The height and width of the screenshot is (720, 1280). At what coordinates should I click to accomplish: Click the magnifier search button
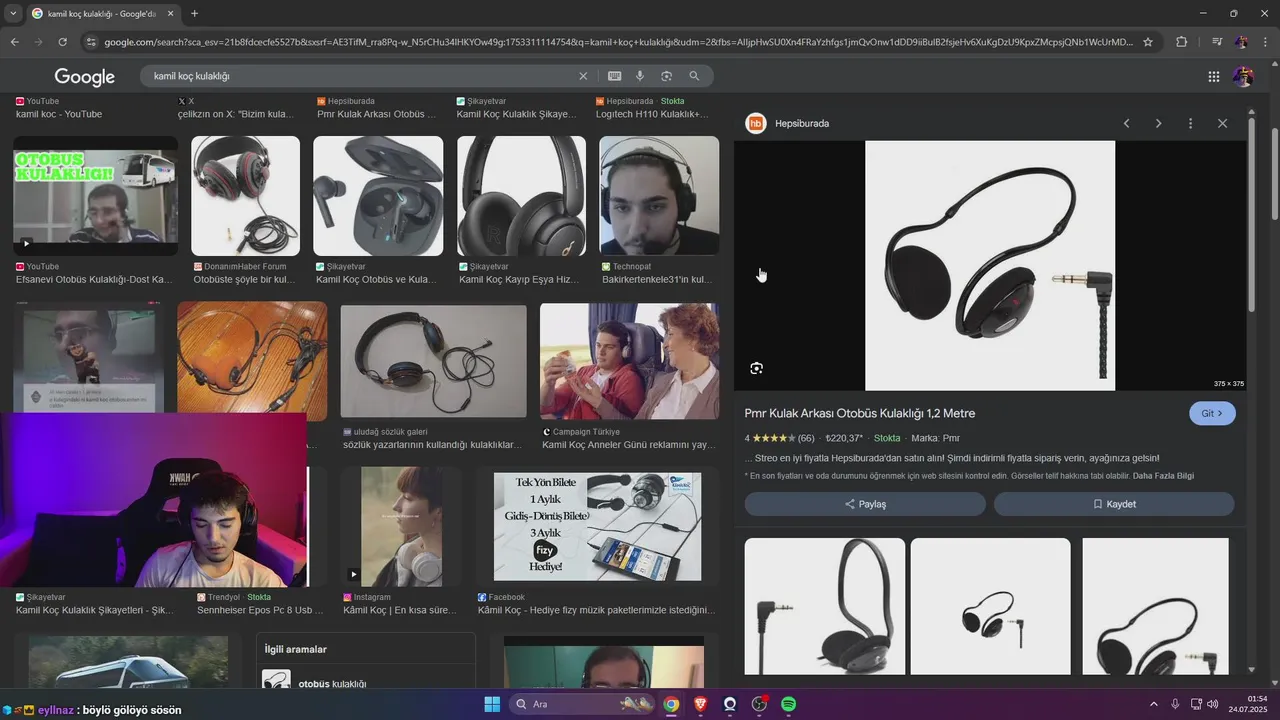[x=694, y=76]
